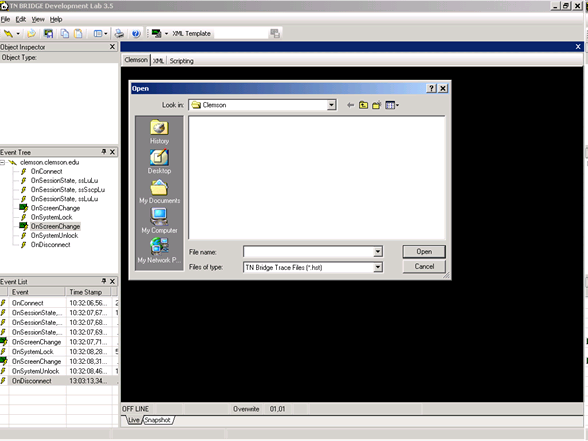Click the dialog's question mark help button
This screenshot has height=441, width=588.
(x=432, y=88)
